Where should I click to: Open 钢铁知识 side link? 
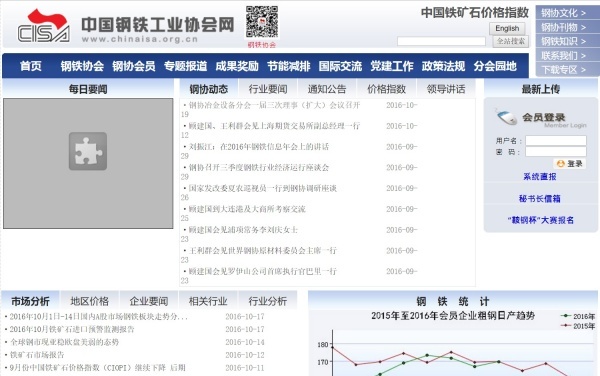(x=564, y=41)
